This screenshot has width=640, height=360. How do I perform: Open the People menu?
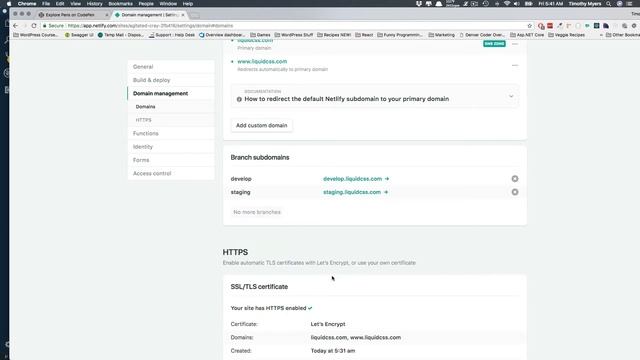tap(146, 4)
